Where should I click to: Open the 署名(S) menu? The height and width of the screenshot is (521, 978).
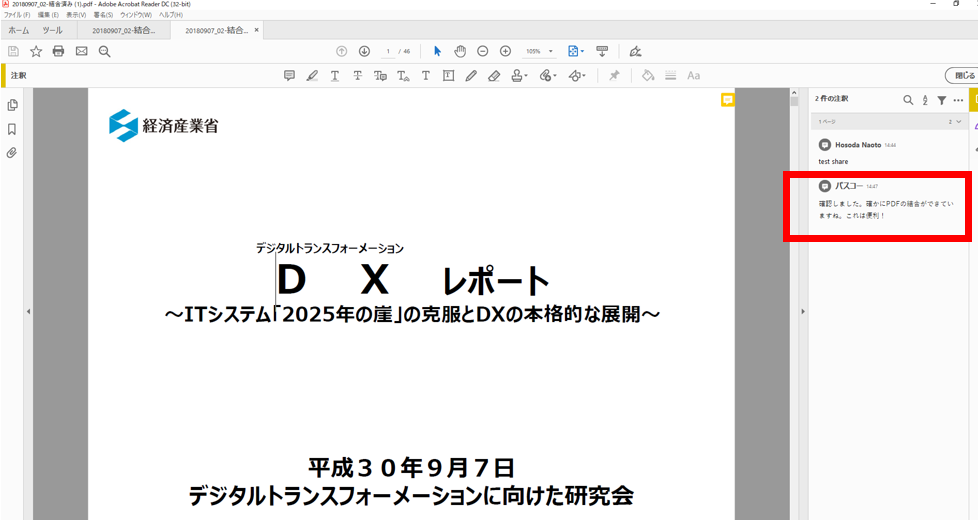(104, 15)
